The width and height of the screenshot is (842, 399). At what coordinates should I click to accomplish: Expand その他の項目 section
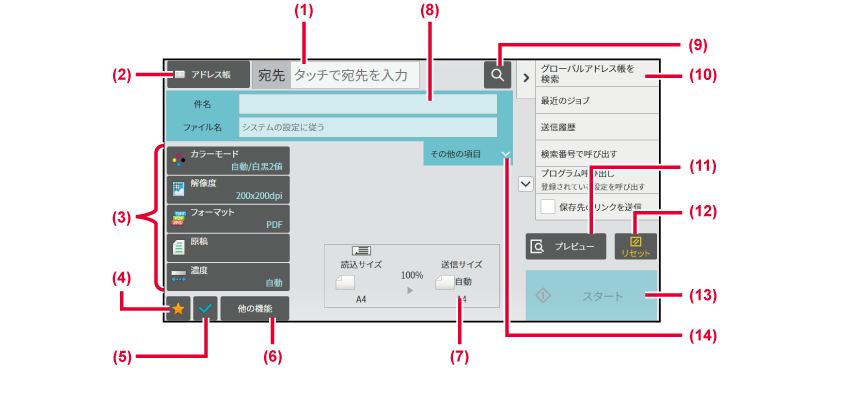click(x=468, y=154)
